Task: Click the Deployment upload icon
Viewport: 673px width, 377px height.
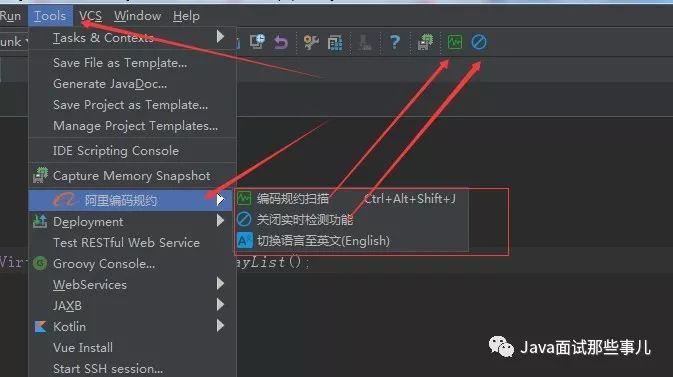Action: coord(40,221)
